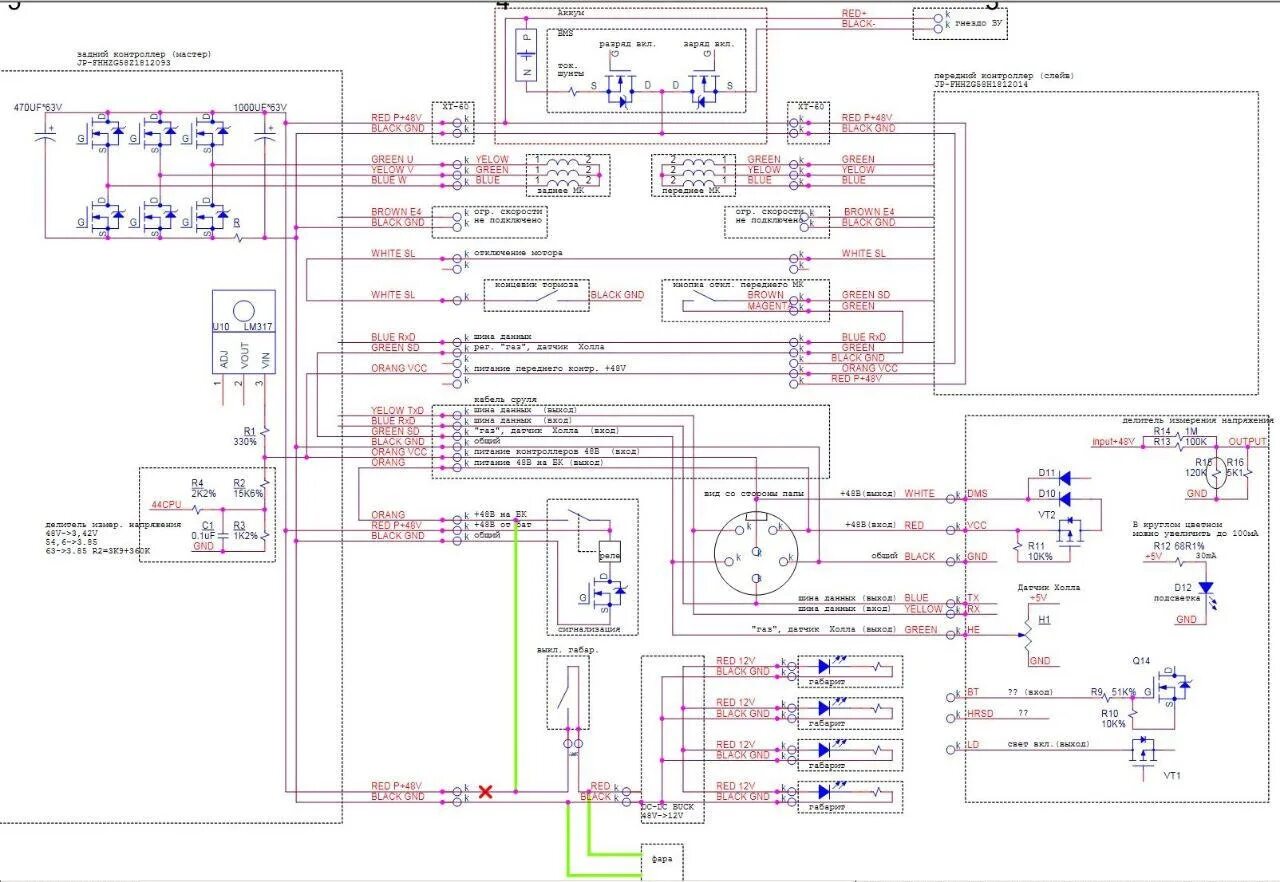The width and height of the screenshot is (1280, 882).
Task: Click the 'задний контроллер (мастер)' title
Action: click(143, 53)
